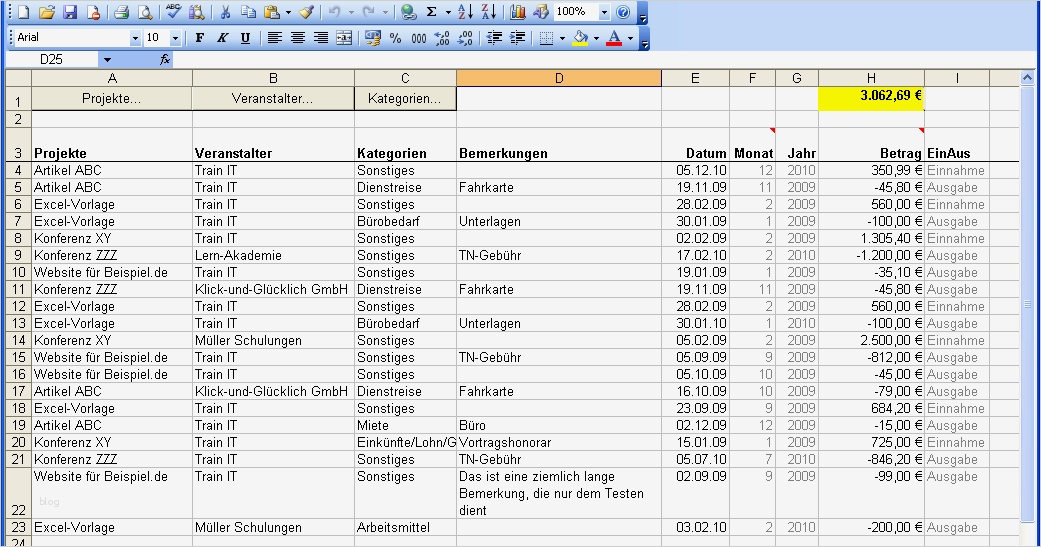Screen dimensions: 1041x547
Task: Toggle italic K formatting
Action: tap(222, 38)
